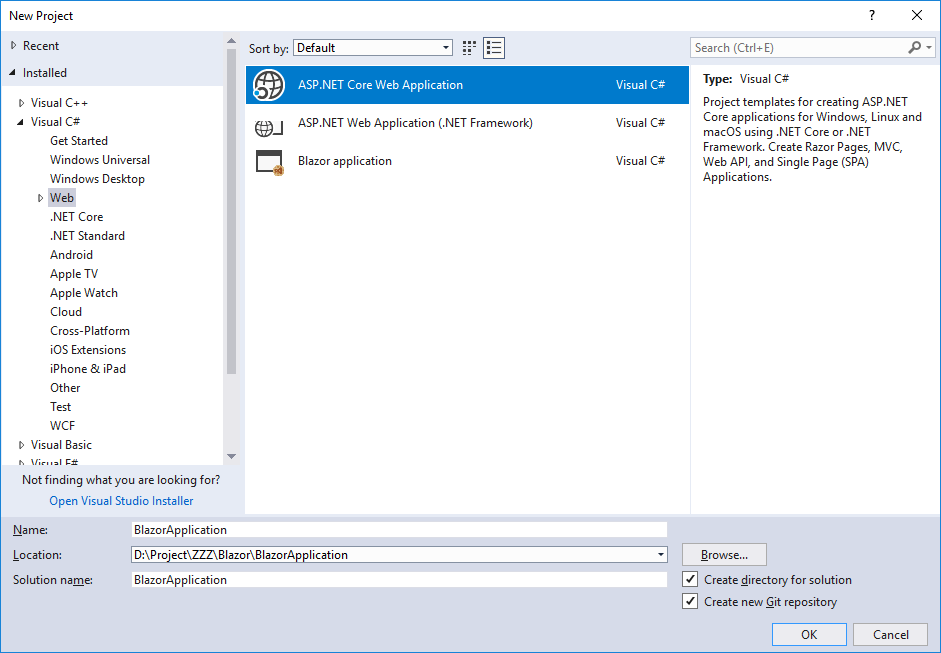Select the Other category
This screenshot has height=653, width=941.
65,388
